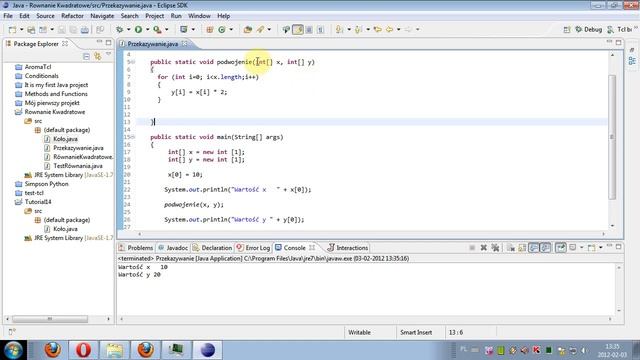Open the Navigate menu

tap(102, 16)
